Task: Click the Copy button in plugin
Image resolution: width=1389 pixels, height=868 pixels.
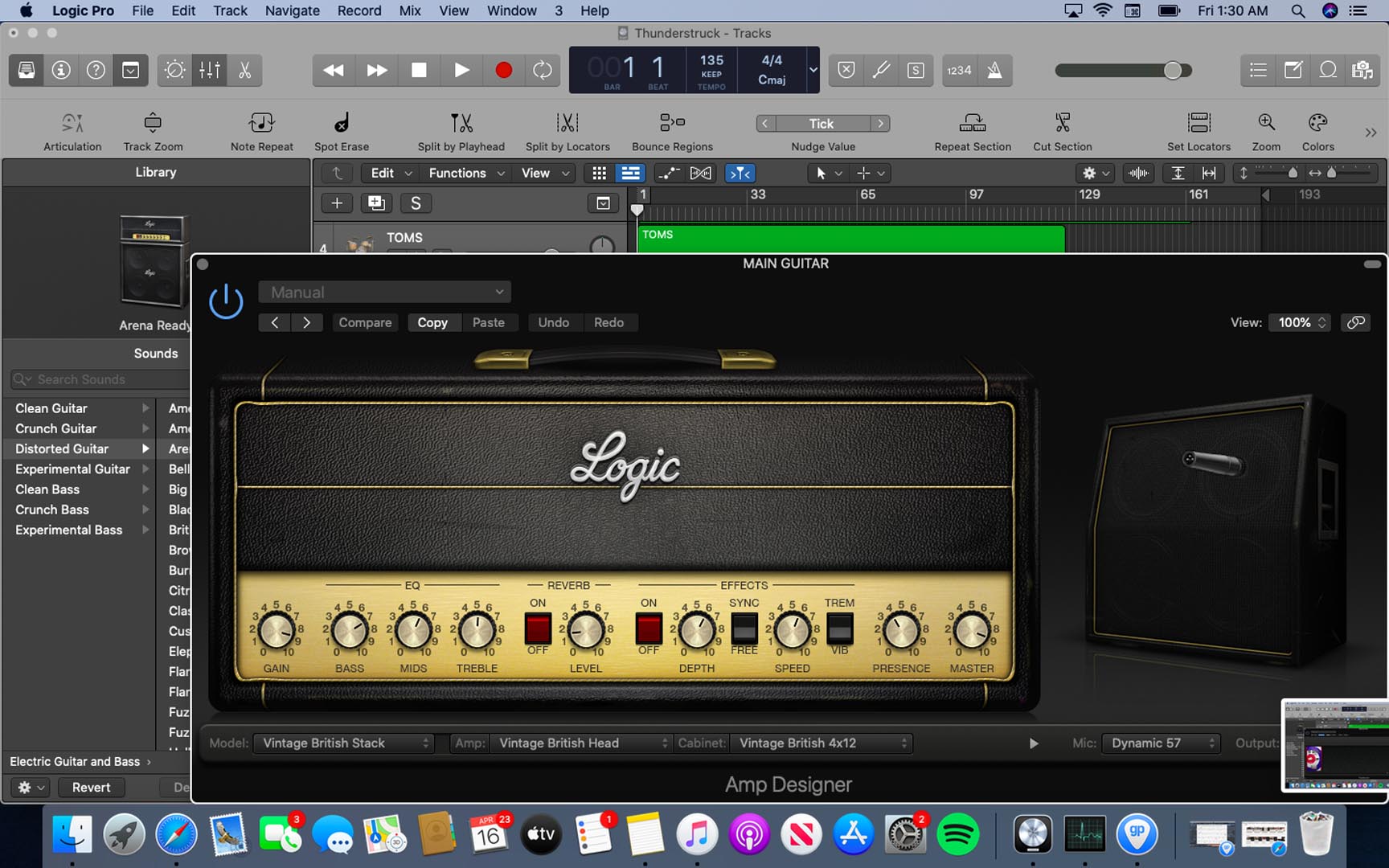Action: (432, 322)
